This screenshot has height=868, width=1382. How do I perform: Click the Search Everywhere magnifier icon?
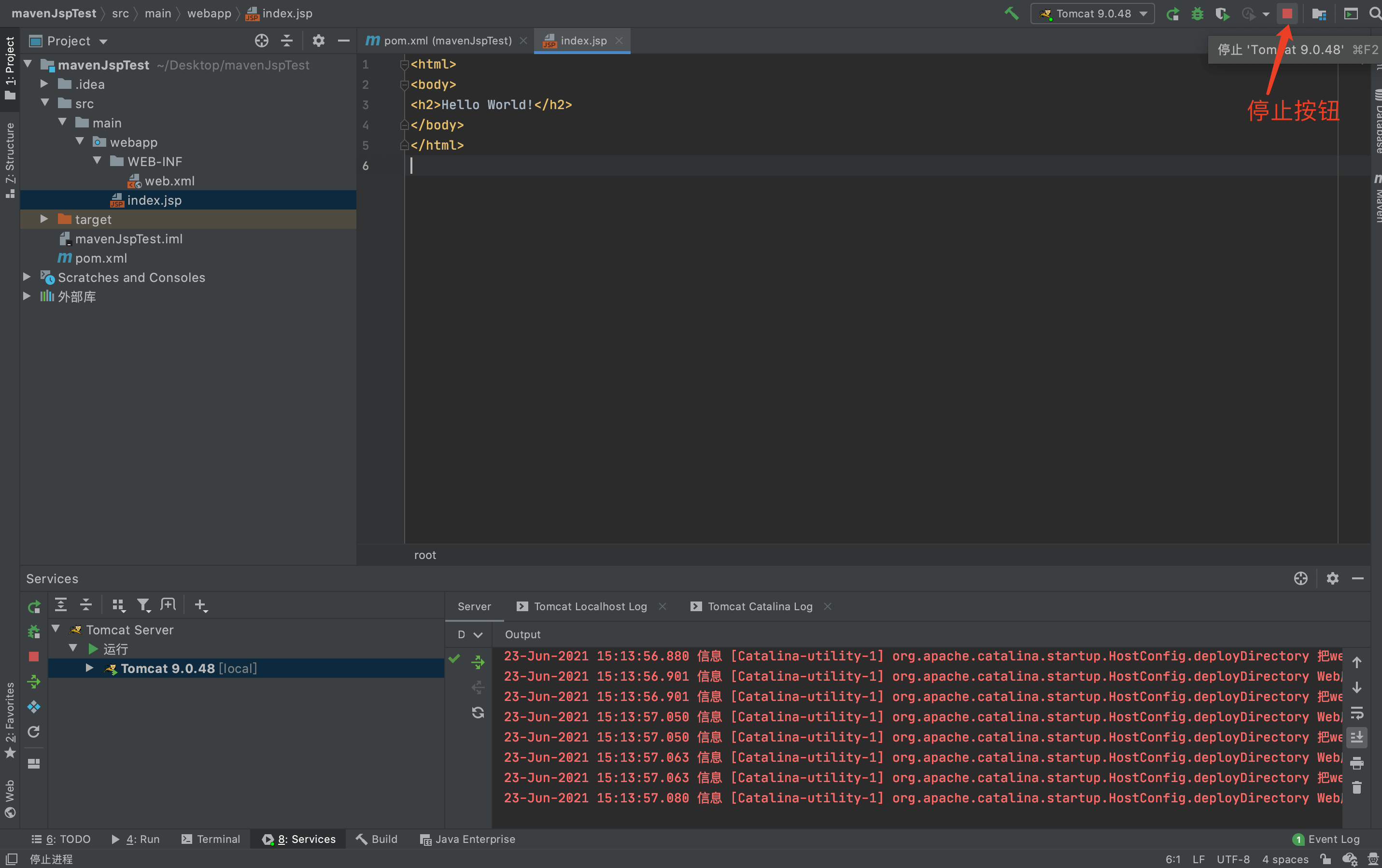pos(1375,13)
